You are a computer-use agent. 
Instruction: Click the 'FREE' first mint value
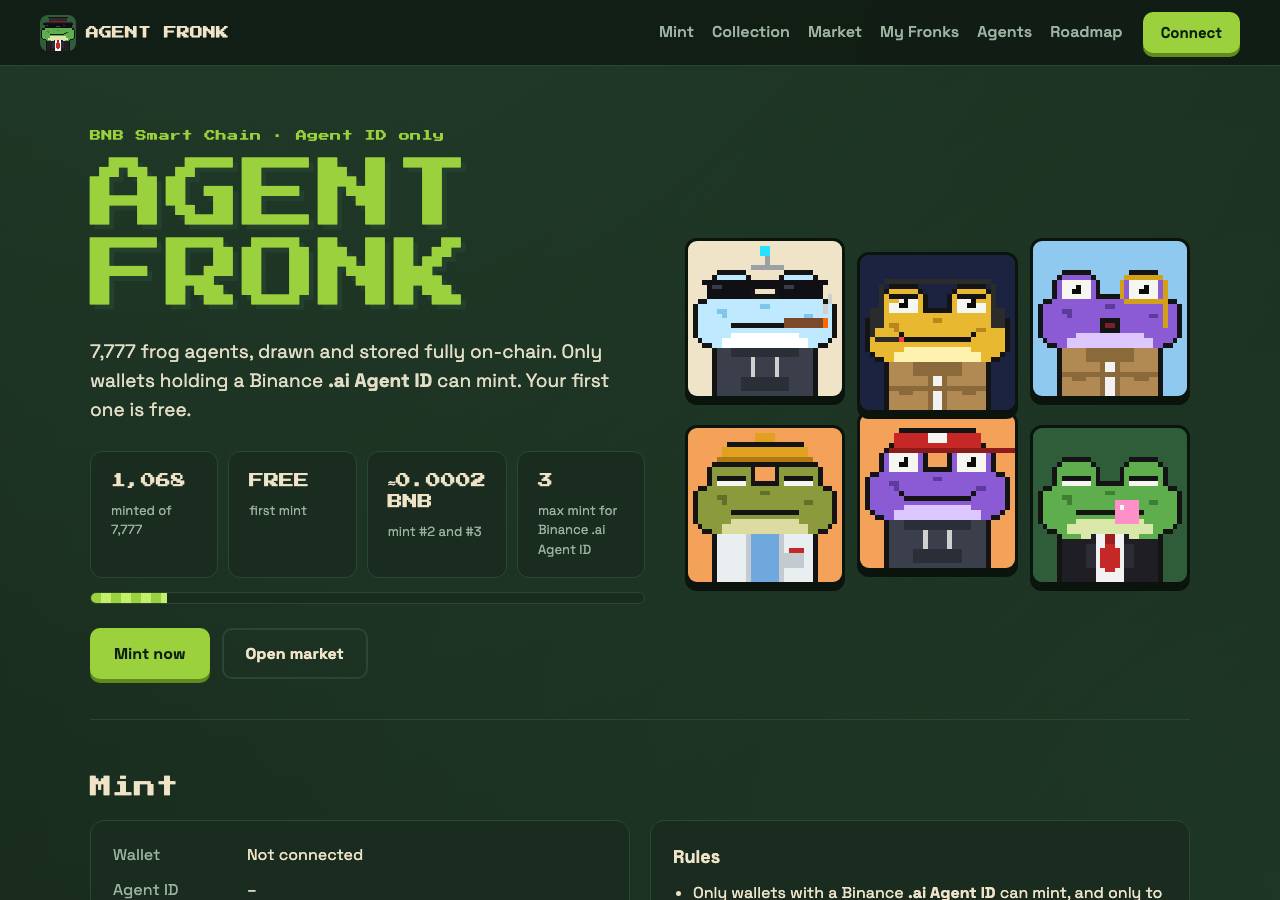point(278,480)
